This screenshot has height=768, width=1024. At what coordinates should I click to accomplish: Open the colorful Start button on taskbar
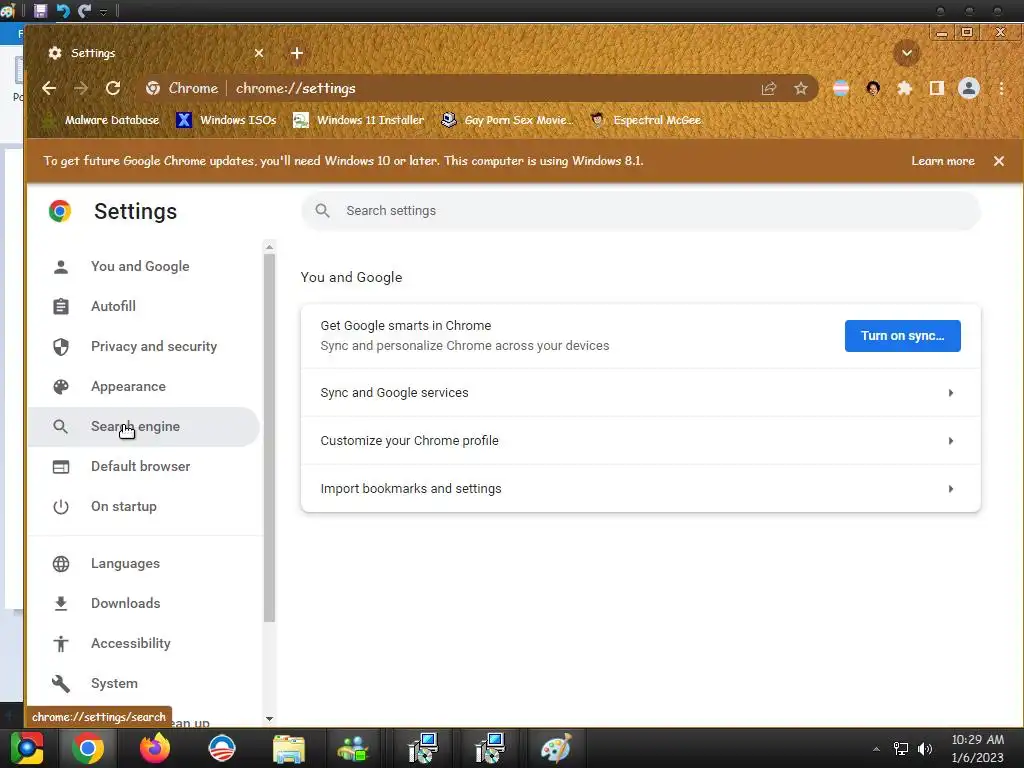(26, 748)
